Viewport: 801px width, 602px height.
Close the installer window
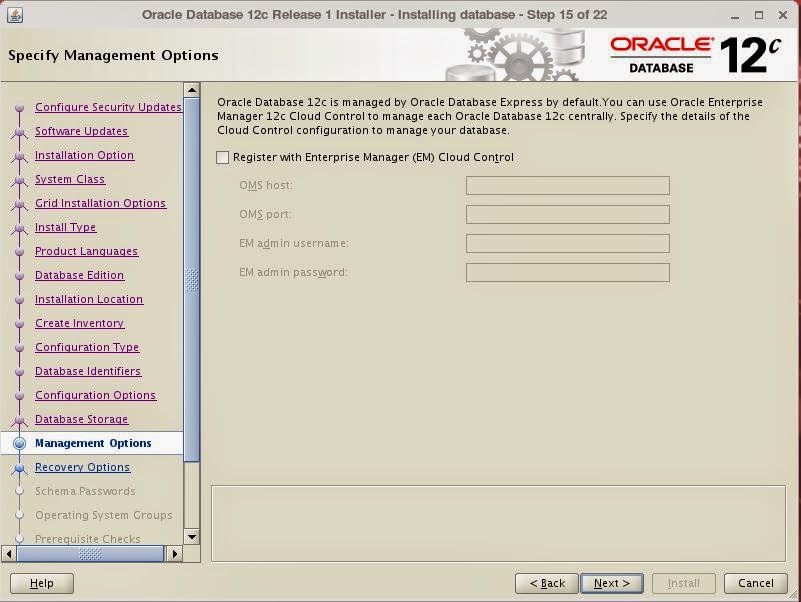click(783, 15)
